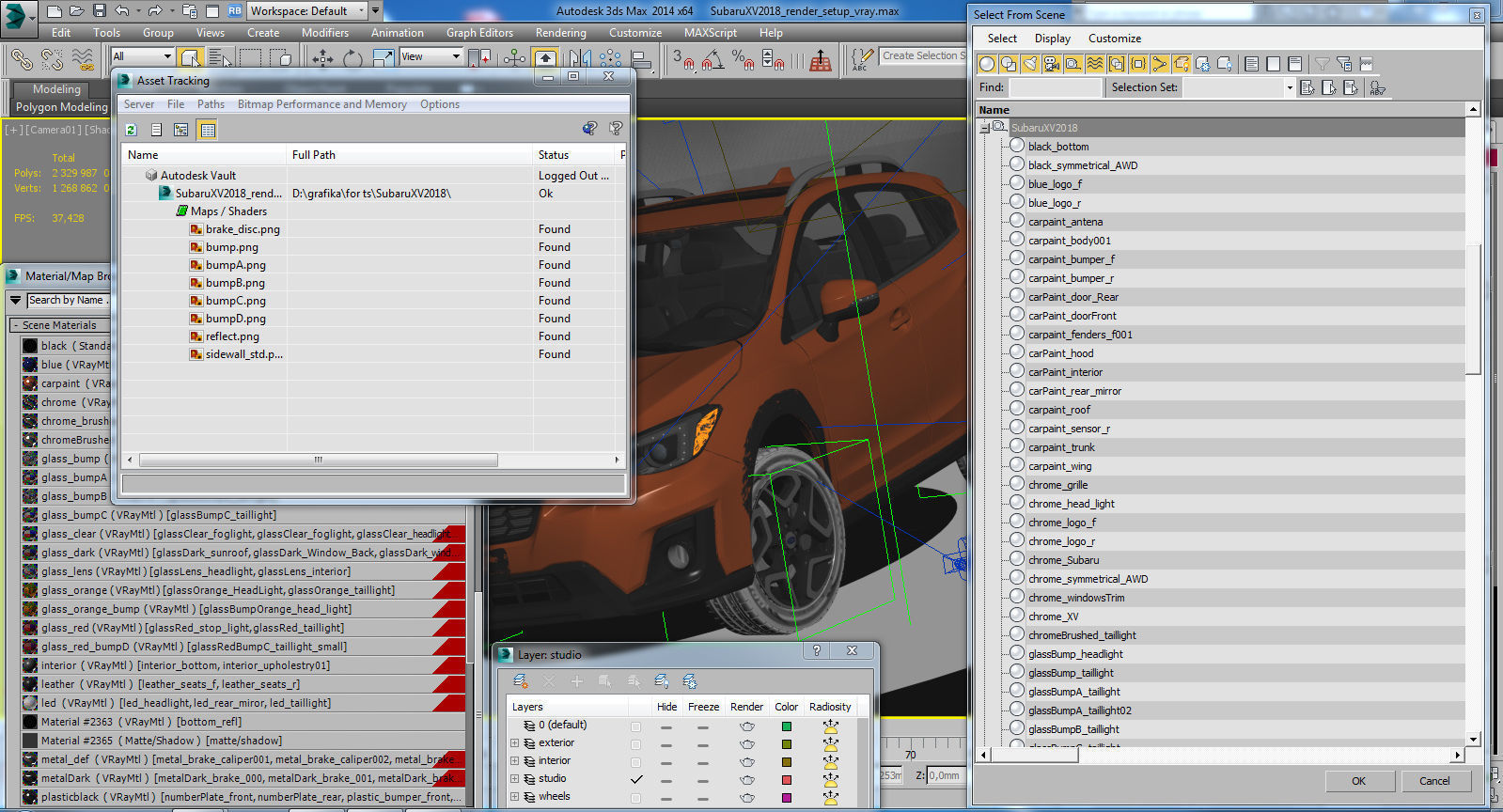Open Graph Editors menu
The height and width of the screenshot is (812, 1503).
coord(479,32)
